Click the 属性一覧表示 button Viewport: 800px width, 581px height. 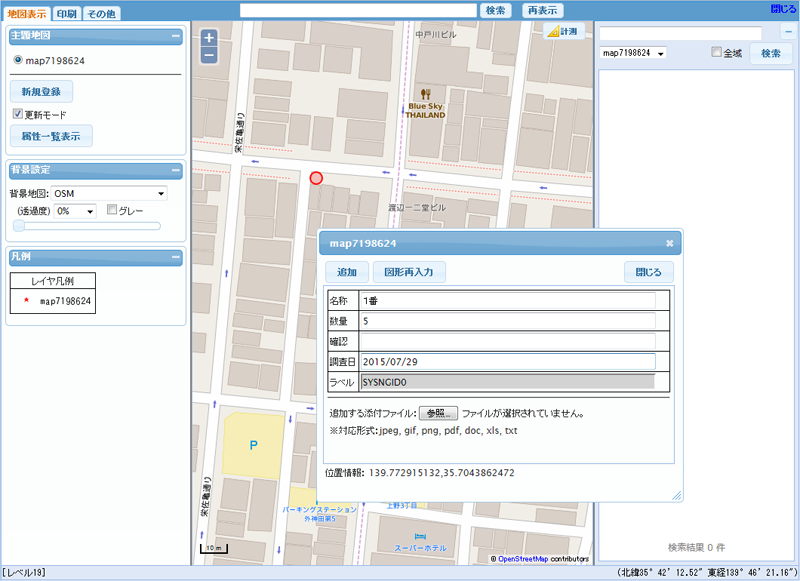[51, 136]
